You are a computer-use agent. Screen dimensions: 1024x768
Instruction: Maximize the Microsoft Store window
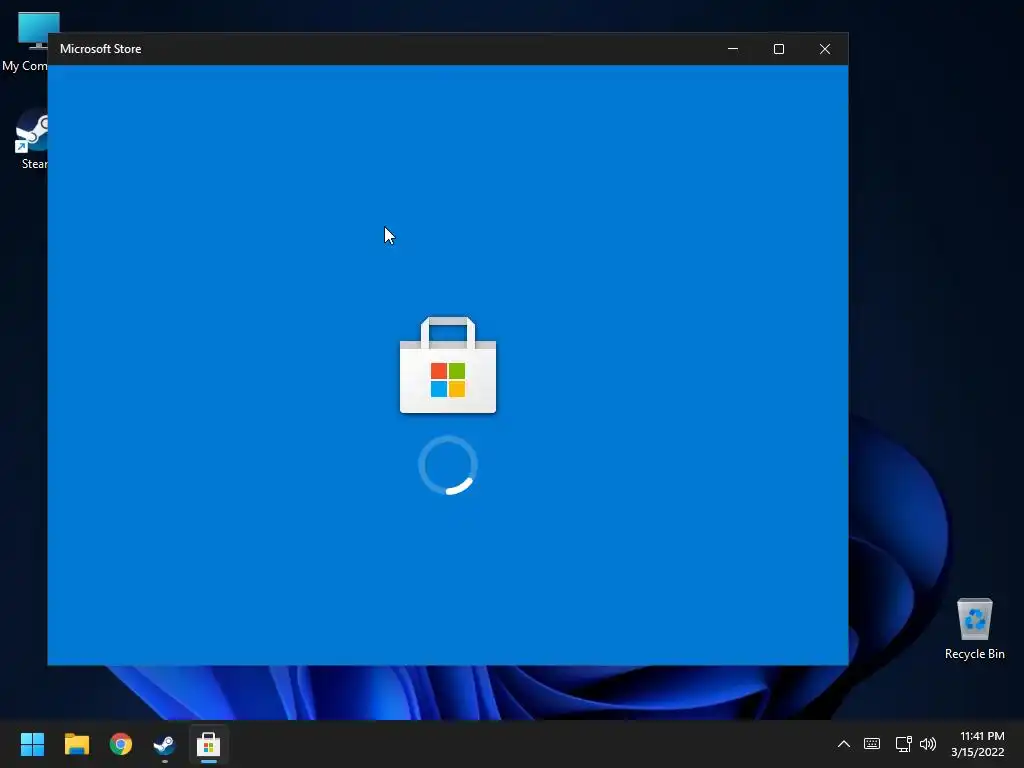[778, 49]
